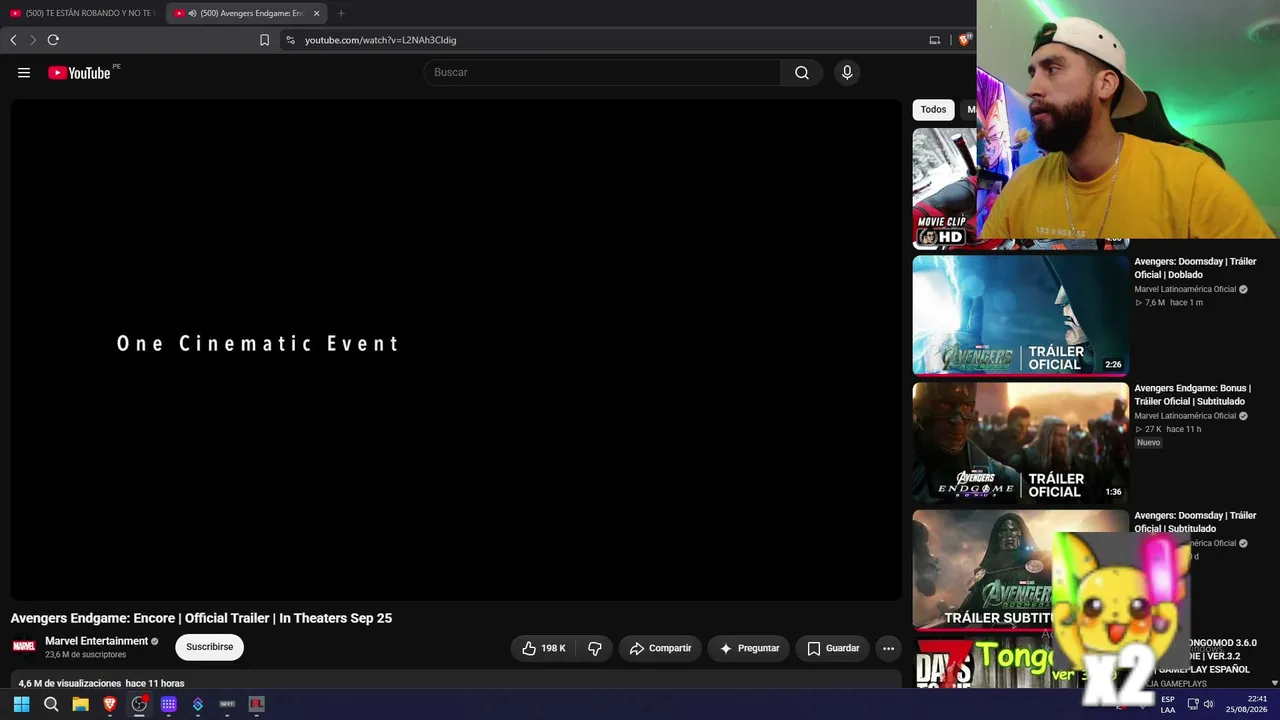Open 'Avengers Endgame: Bonus' video title
The image size is (1280, 720).
click(1192, 395)
